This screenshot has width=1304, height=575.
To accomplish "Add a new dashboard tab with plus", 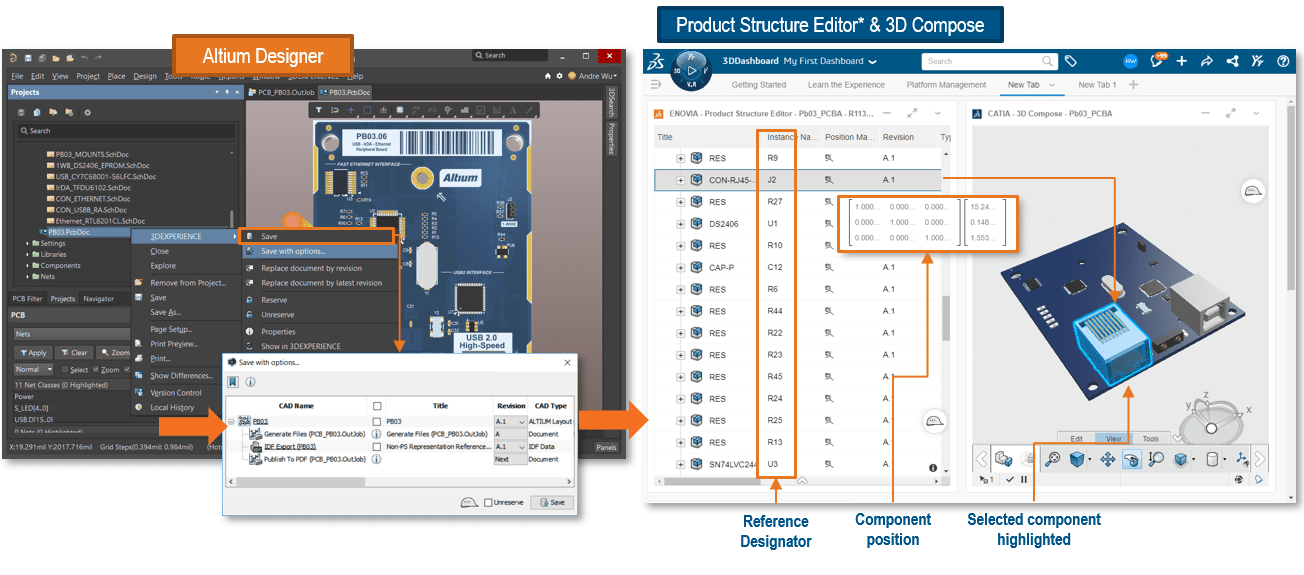I will pos(1133,85).
